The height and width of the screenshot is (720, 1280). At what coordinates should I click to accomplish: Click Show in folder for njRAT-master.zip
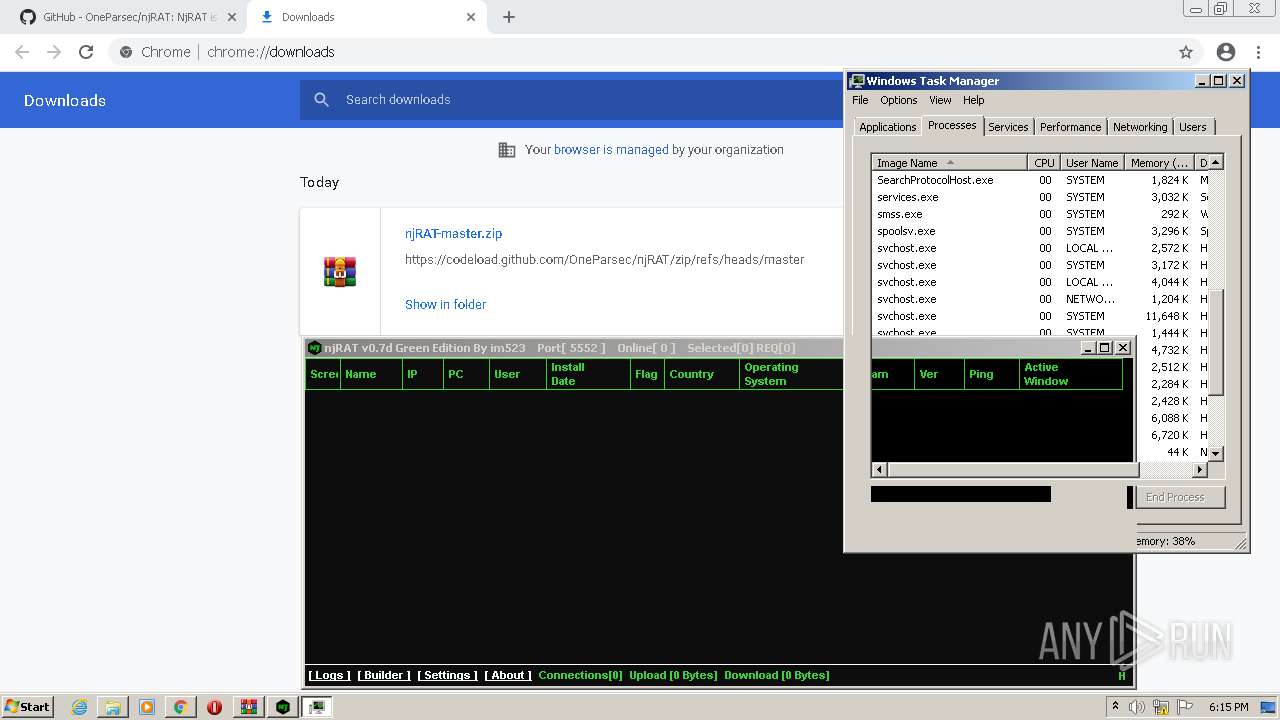pyautogui.click(x=445, y=304)
